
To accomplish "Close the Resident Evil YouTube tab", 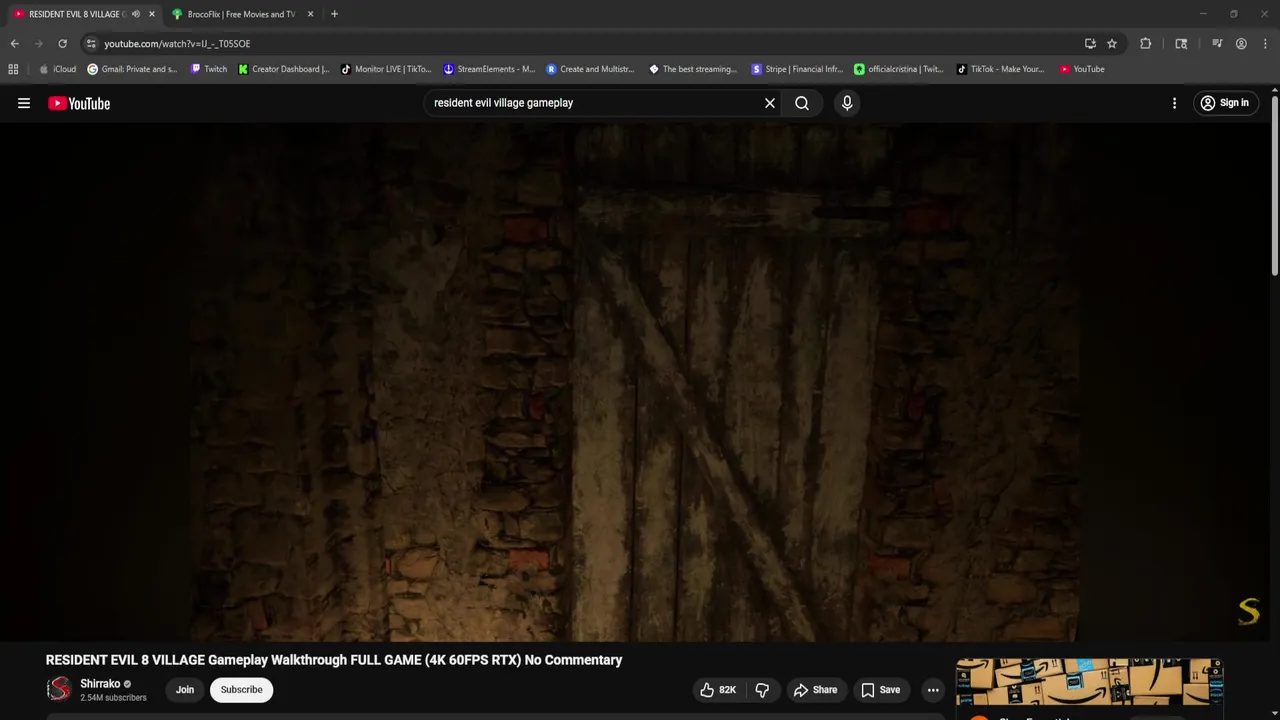I will click(152, 14).
